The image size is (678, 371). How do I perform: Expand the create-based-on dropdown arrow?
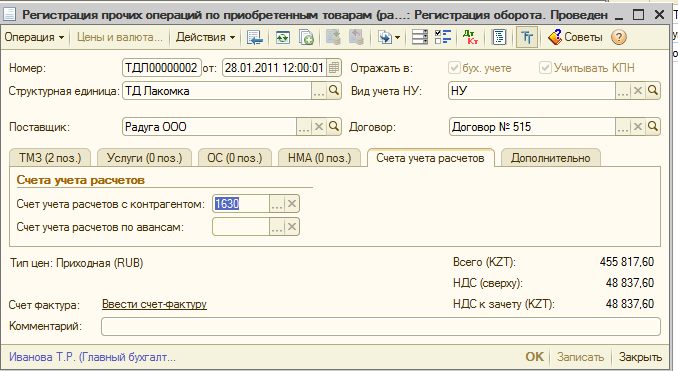pyautogui.click(x=397, y=38)
